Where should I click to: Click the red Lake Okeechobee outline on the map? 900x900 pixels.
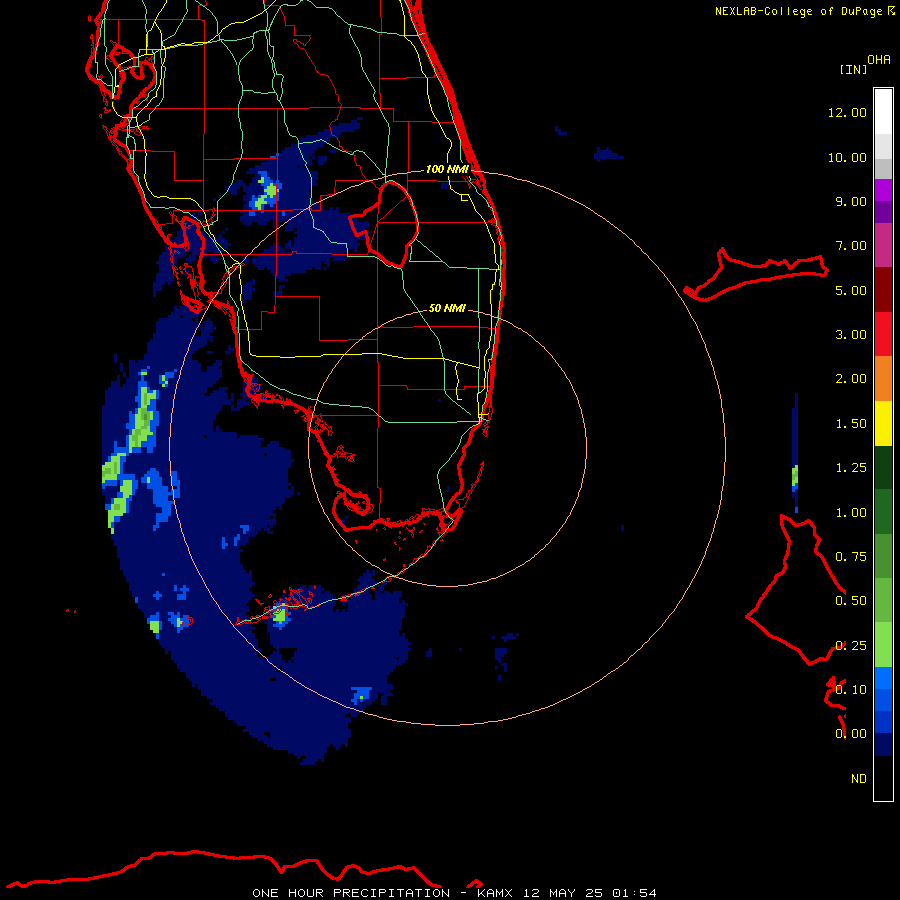point(384,224)
